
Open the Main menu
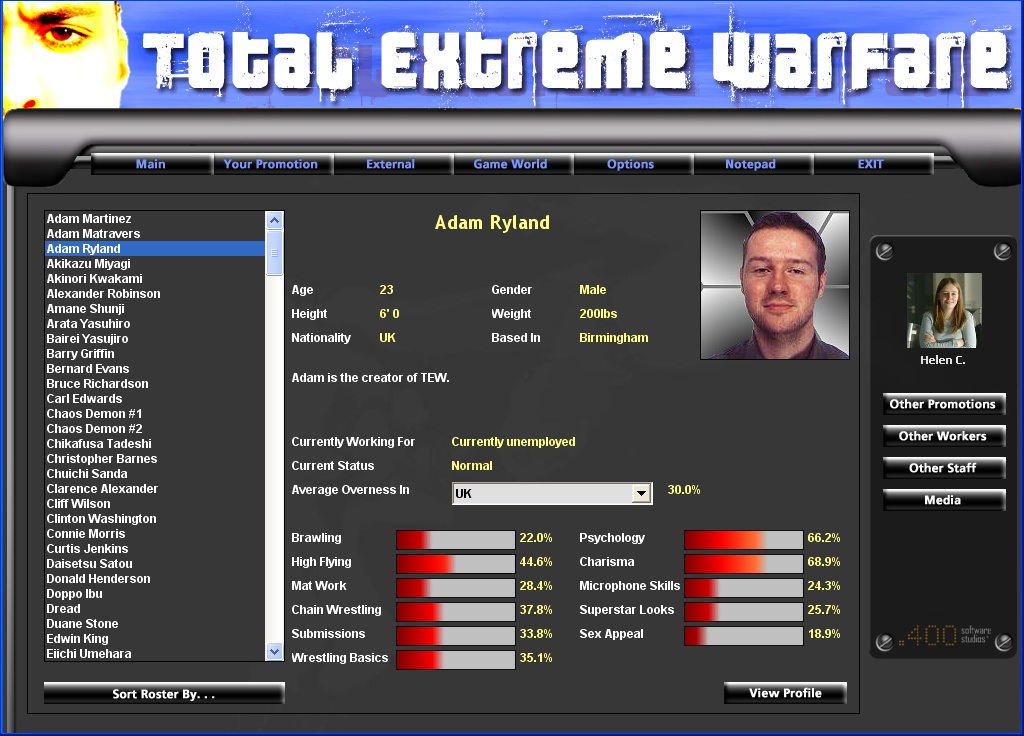[x=151, y=164]
